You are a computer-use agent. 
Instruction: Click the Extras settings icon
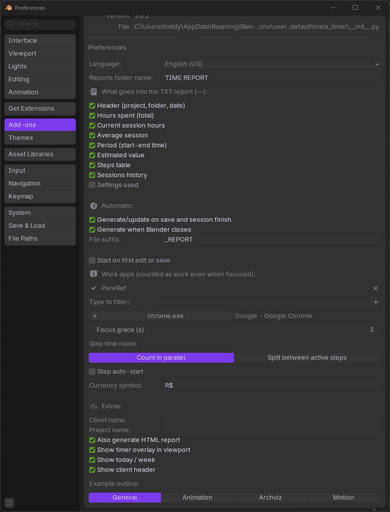click(94, 406)
